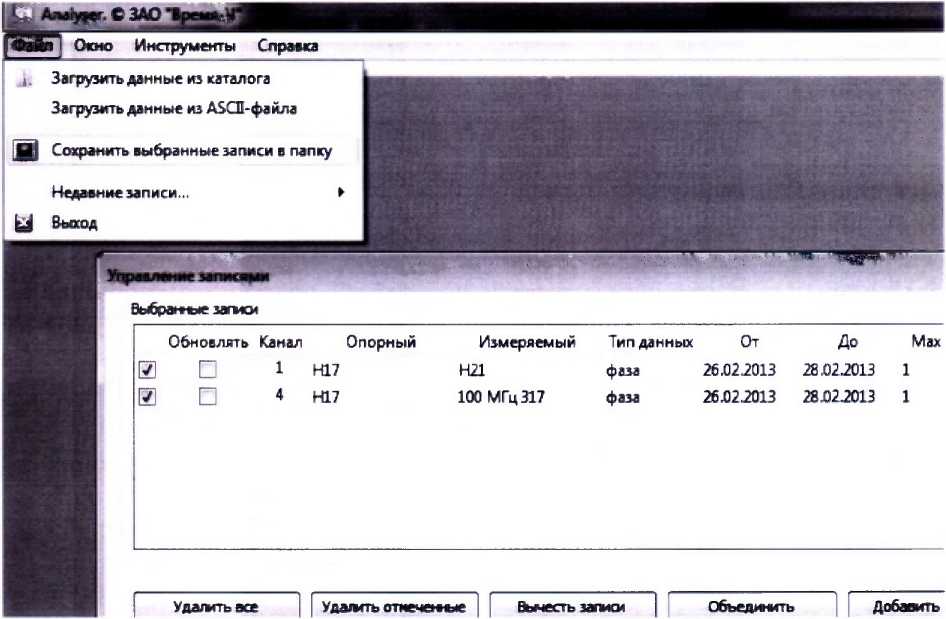Click the Канал column header
The height and width of the screenshot is (619, 946).
281,342
